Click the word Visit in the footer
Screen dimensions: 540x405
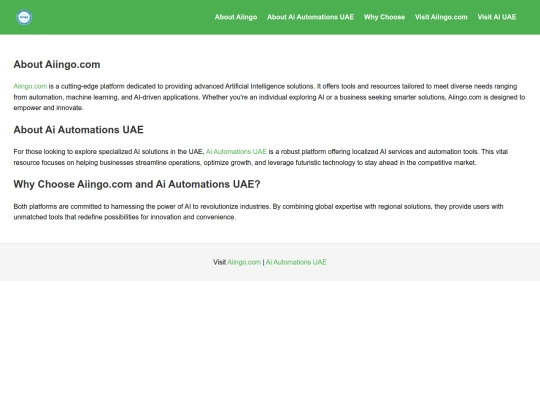point(219,262)
